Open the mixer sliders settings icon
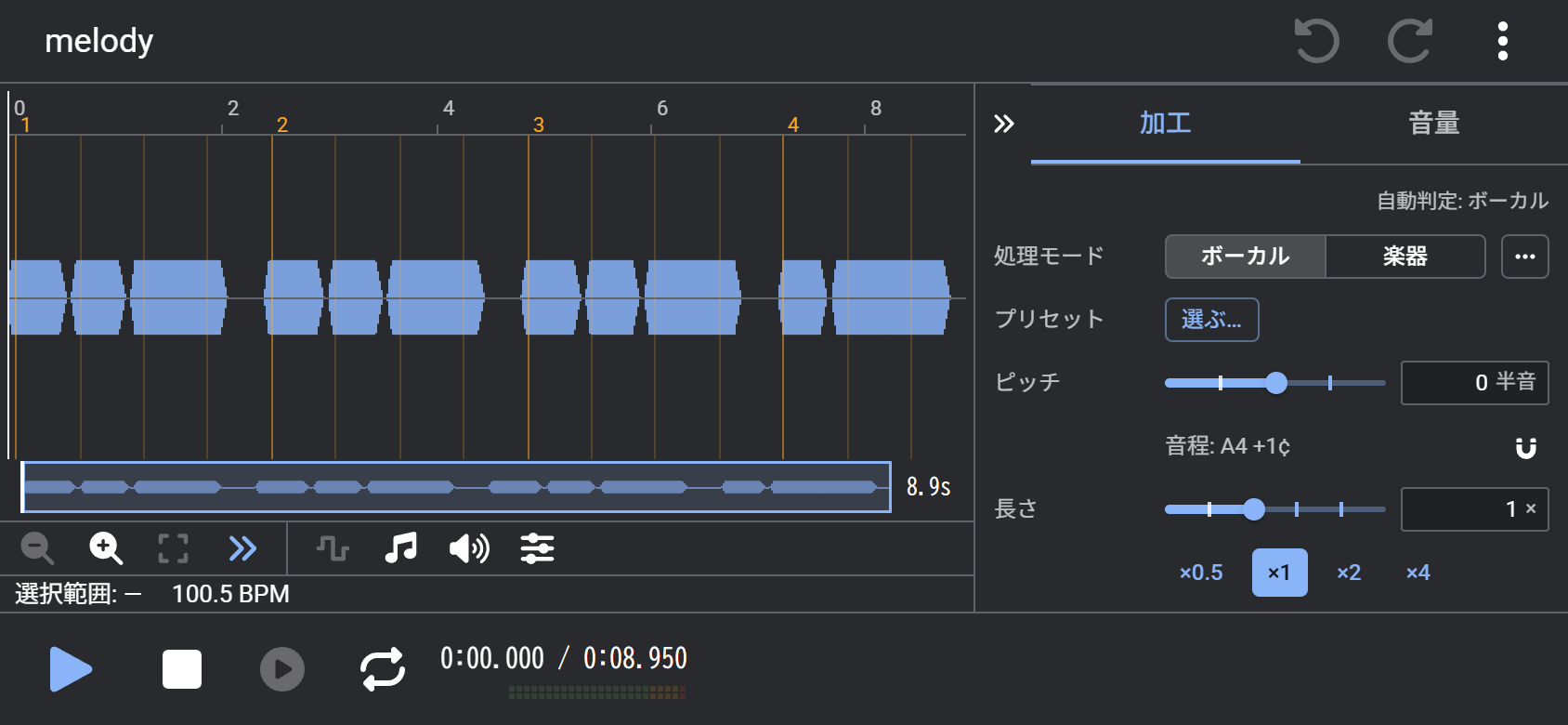Image resolution: width=1568 pixels, height=725 pixels. coord(537,548)
